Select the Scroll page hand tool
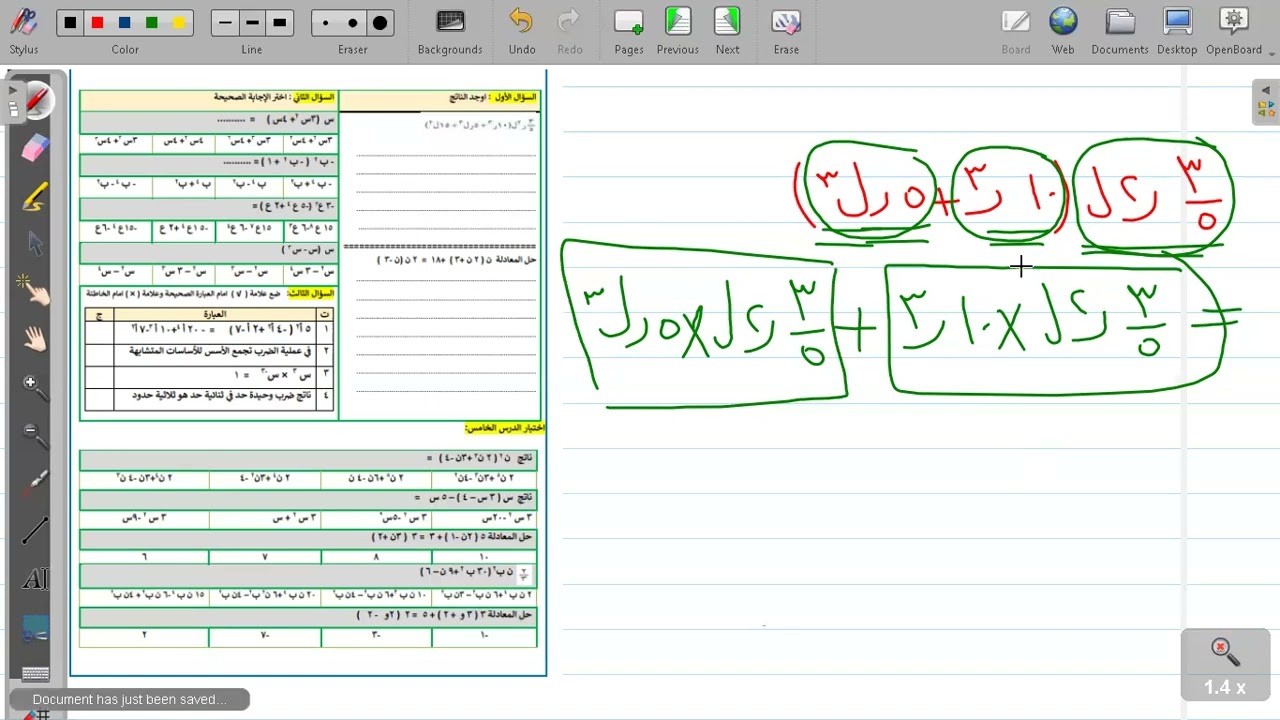Screen dimensions: 1280x720 [x=35, y=339]
